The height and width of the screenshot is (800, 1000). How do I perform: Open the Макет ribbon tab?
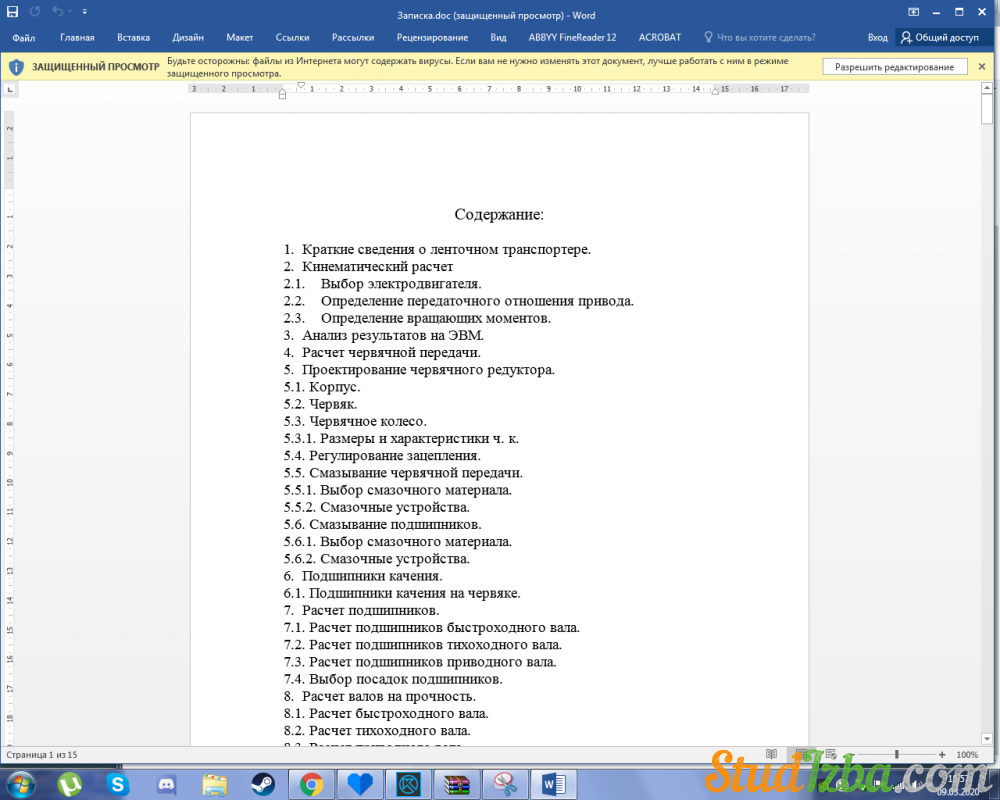[239, 38]
